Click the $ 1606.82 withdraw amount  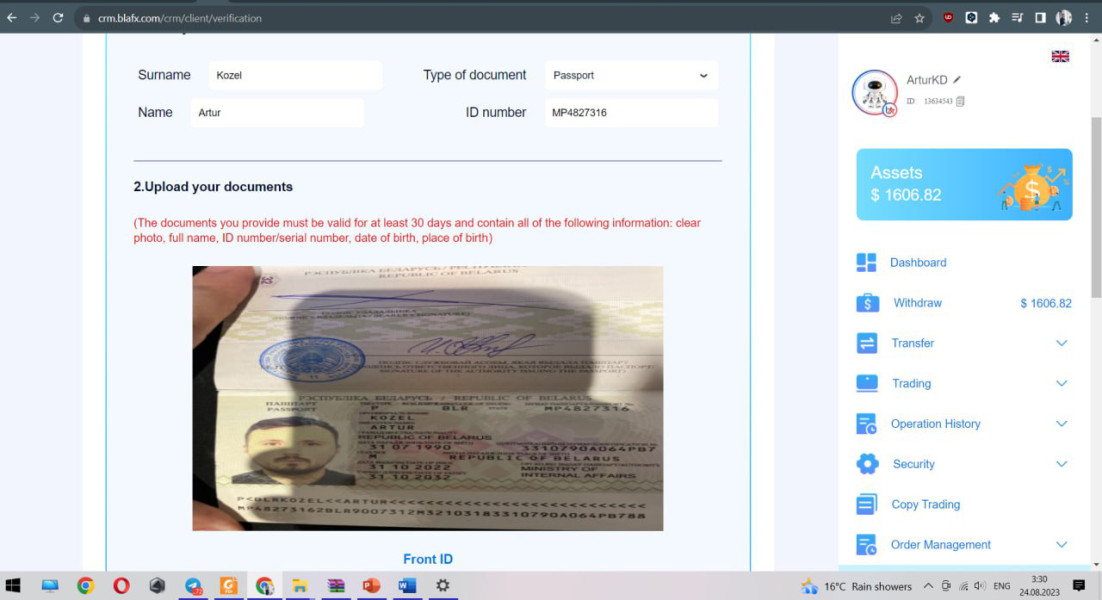point(1046,304)
